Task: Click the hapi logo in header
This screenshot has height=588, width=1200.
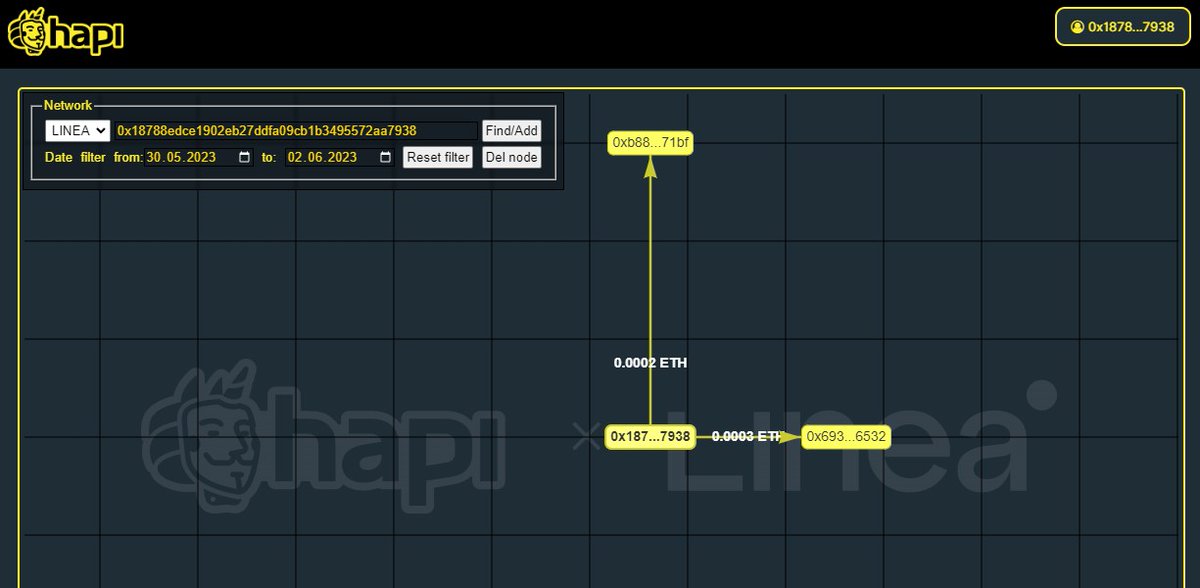Action: (x=65, y=33)
